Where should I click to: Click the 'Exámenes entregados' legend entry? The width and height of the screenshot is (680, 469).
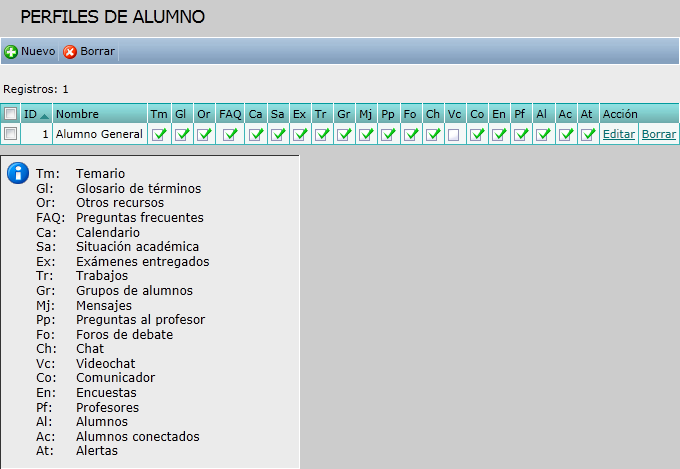pyautogui.click(x=143, y=261)
